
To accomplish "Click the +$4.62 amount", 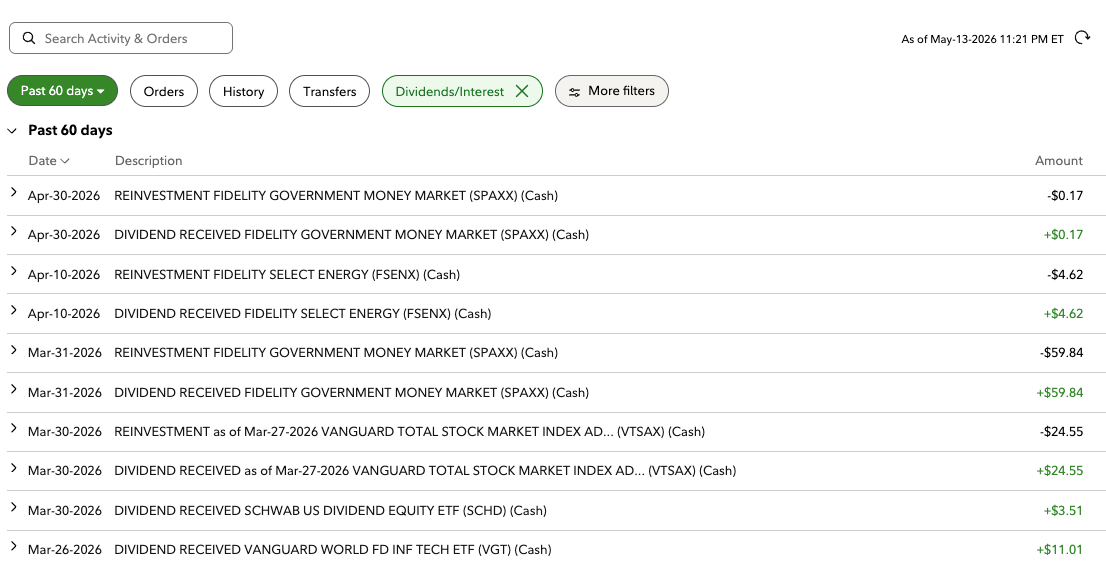I will pos(1063,314).
